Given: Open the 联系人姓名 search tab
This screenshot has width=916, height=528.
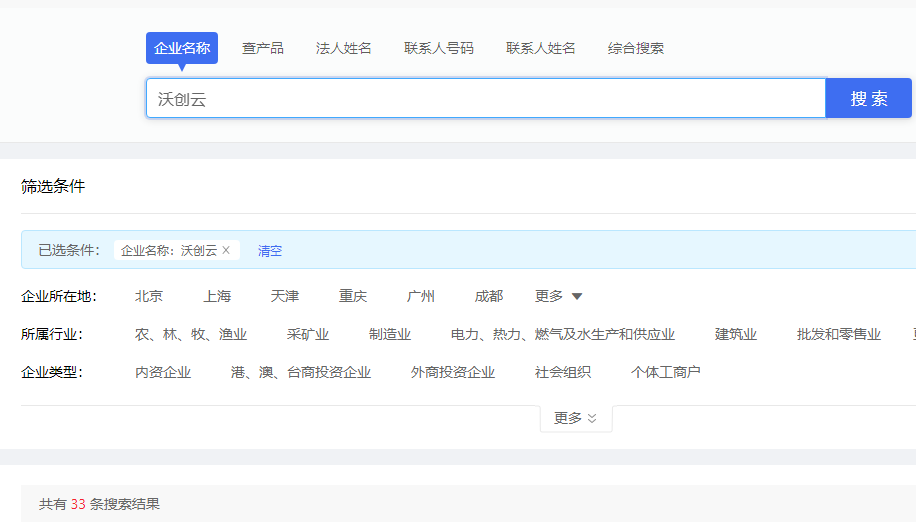Looking at the screenshot, I should (x=540, y=48).
